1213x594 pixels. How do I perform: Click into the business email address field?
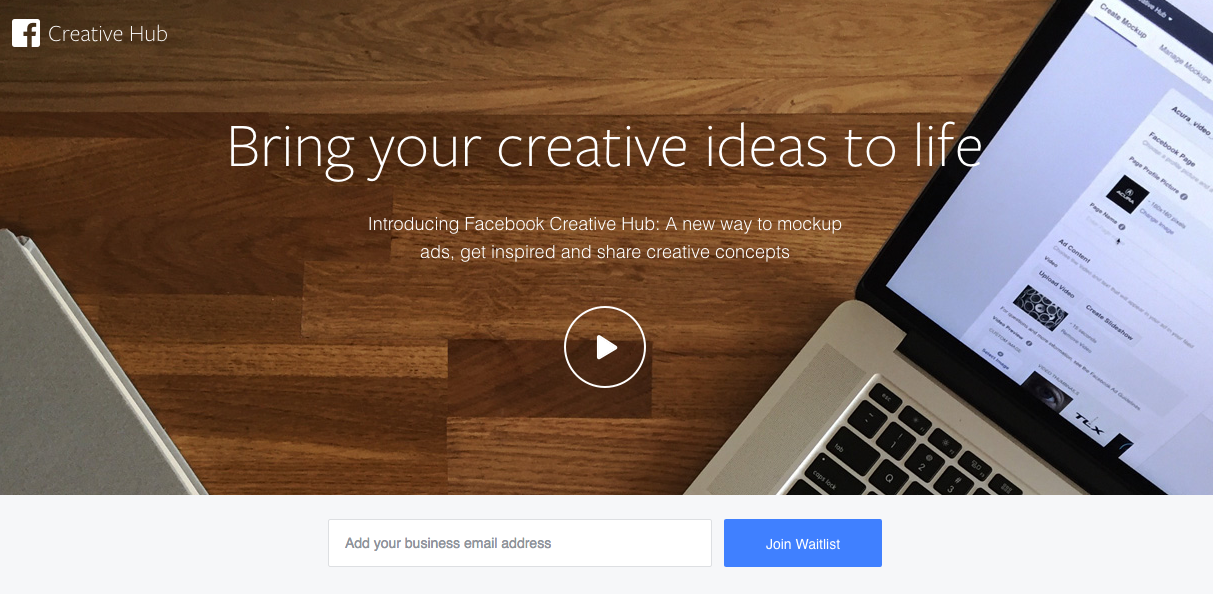coord(520,543)
